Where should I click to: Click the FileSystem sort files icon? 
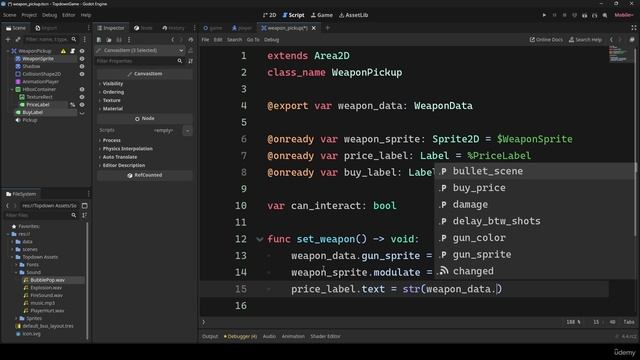pos(84,215)
